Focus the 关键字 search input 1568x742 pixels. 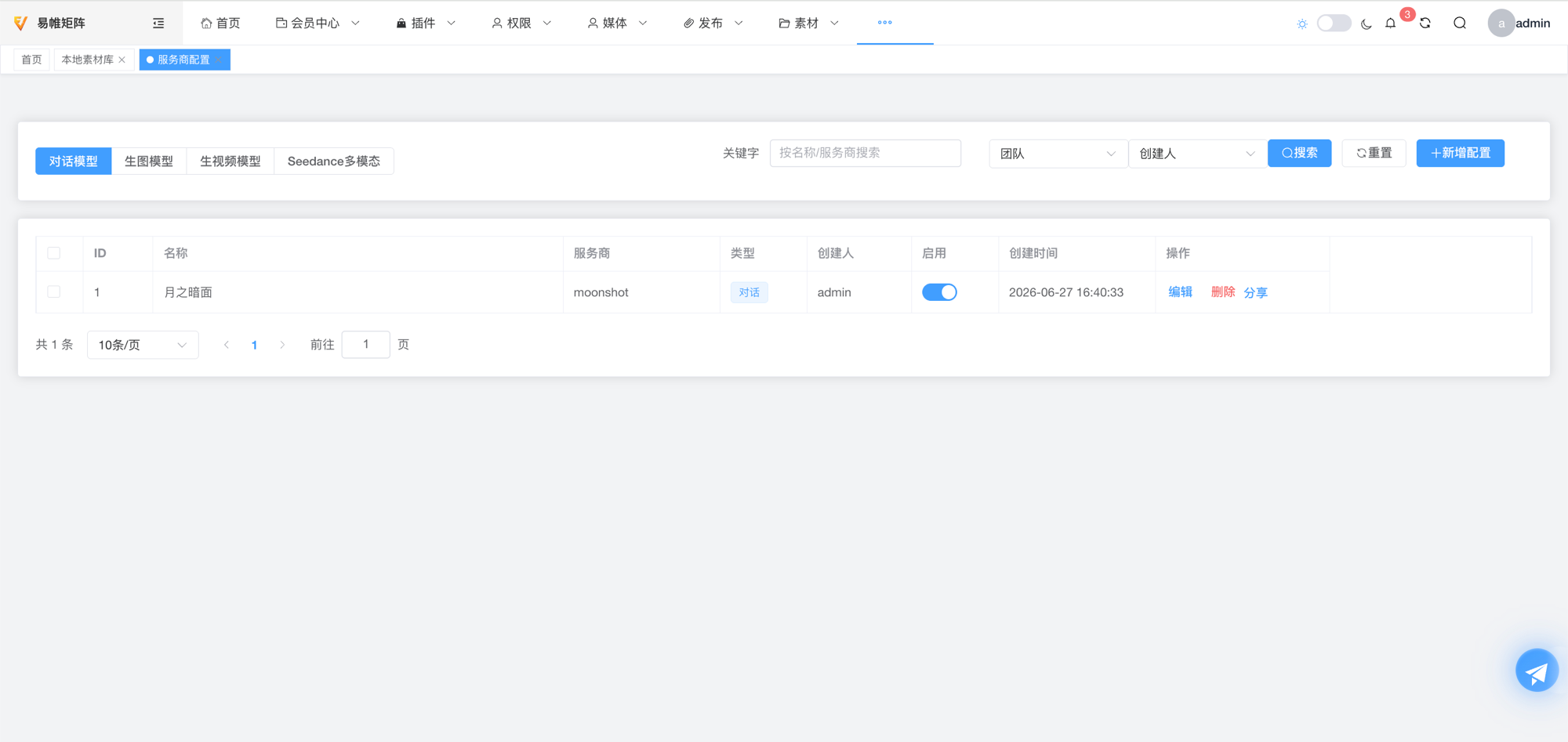[x=866, y=153]
